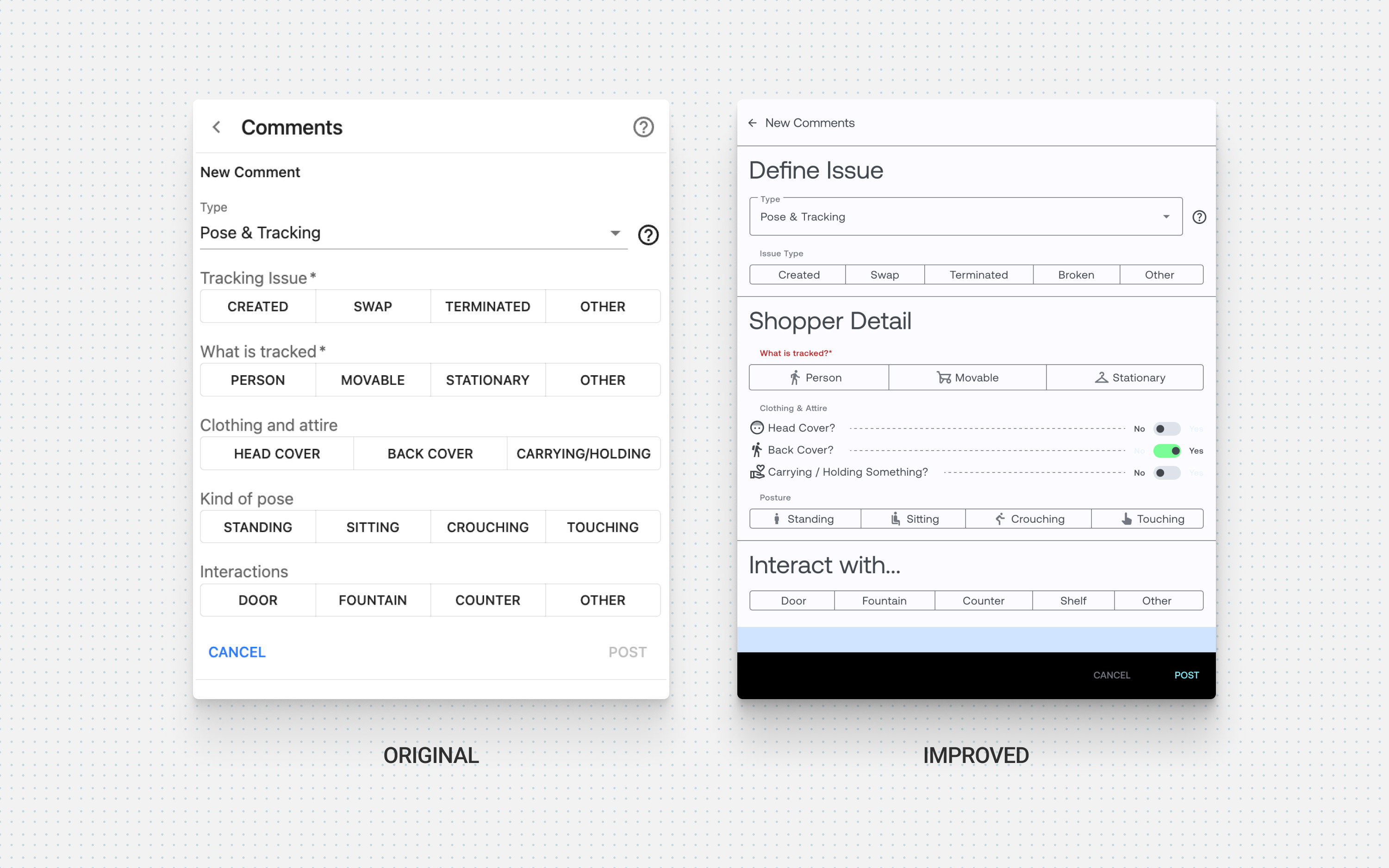The width and height of the screenshot is (1389, 868).
Task: Select OTHER under What is tracked
Action: pyautogui.click(x=602, y=380)
